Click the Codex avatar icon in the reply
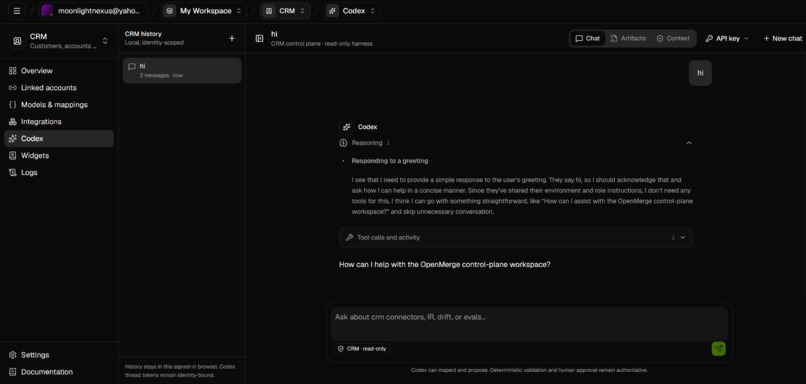 point(346,126)
